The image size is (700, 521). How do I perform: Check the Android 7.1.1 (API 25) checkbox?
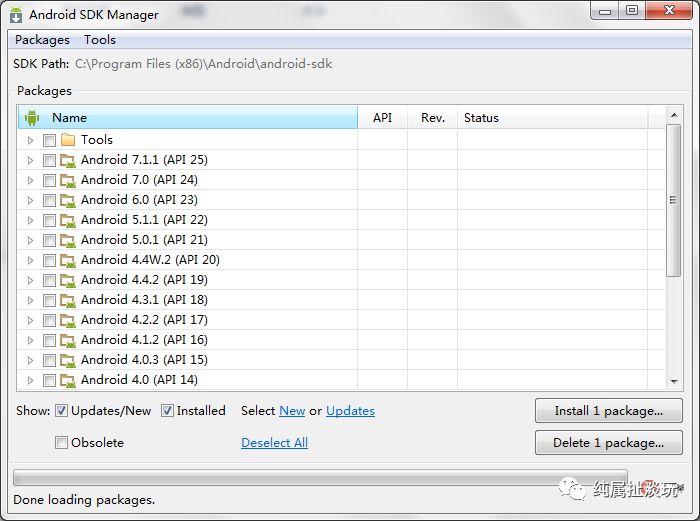pos(49,160)
